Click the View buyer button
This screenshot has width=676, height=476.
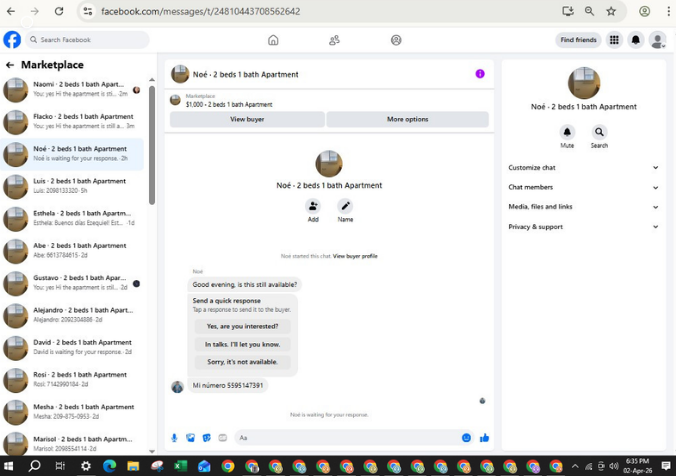247,119
